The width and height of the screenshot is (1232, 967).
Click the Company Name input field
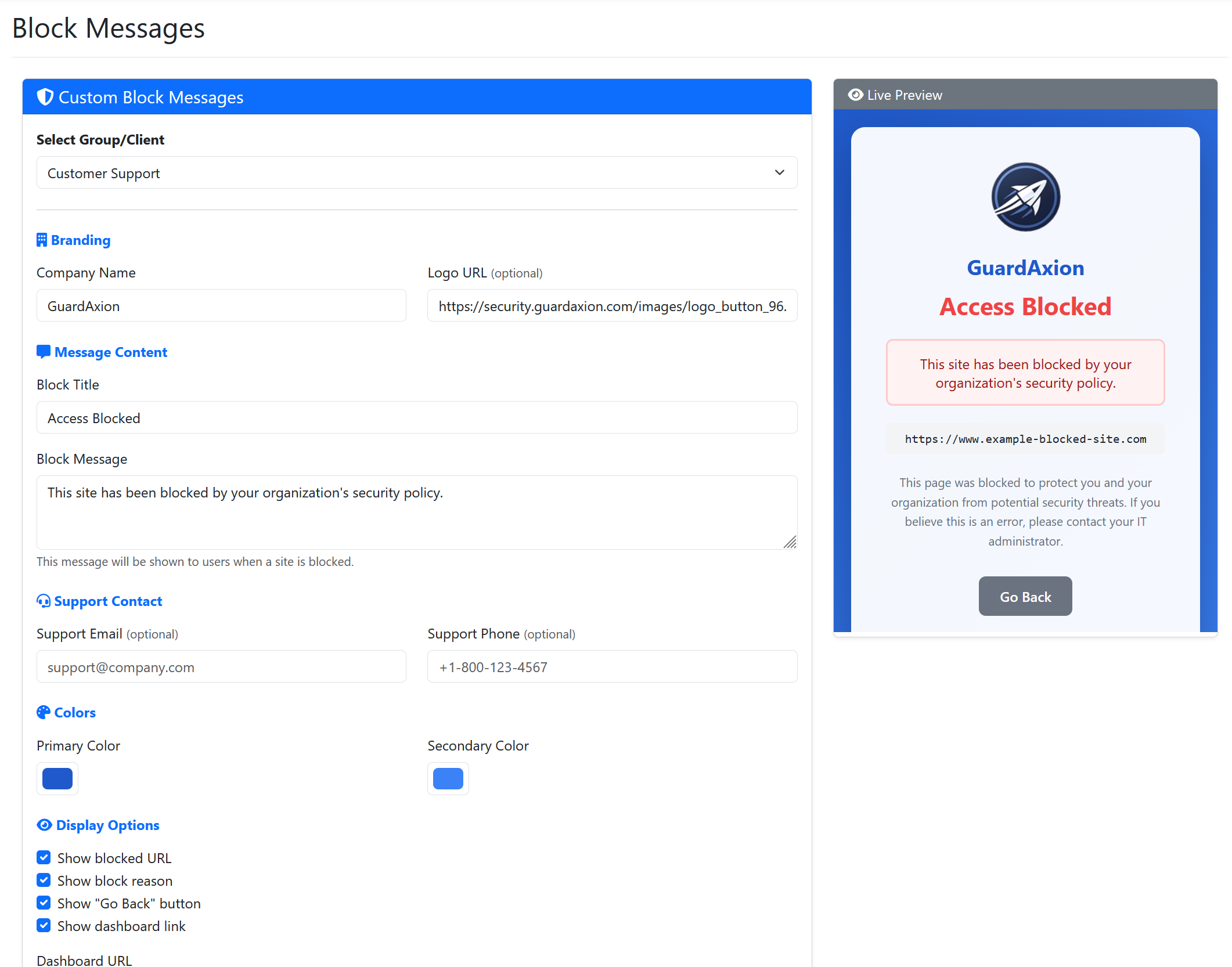(221, 305)
